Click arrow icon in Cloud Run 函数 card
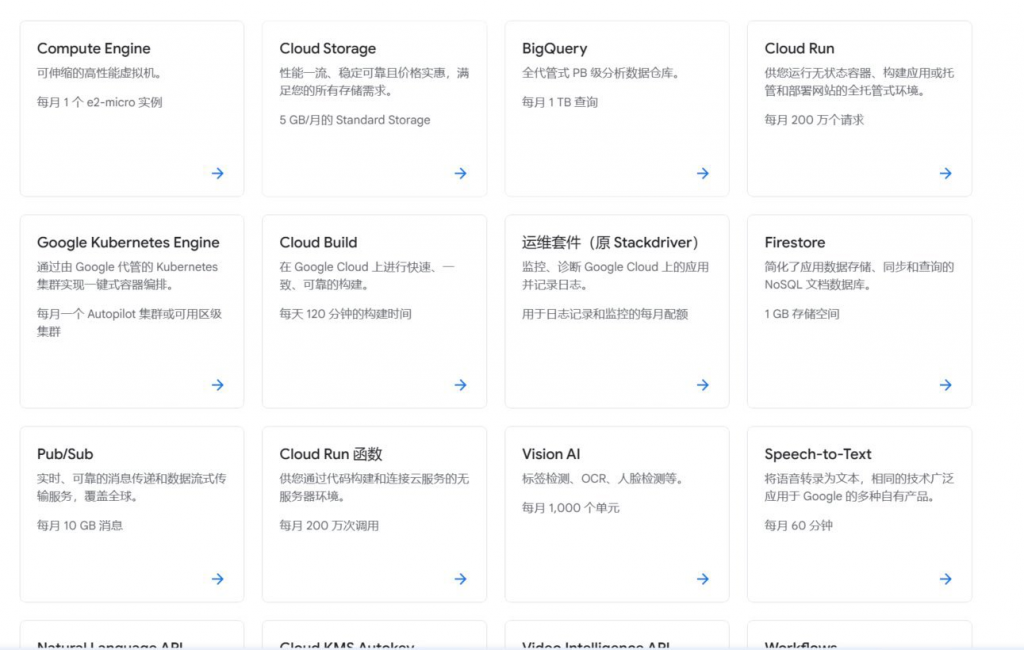 [460, 579]
